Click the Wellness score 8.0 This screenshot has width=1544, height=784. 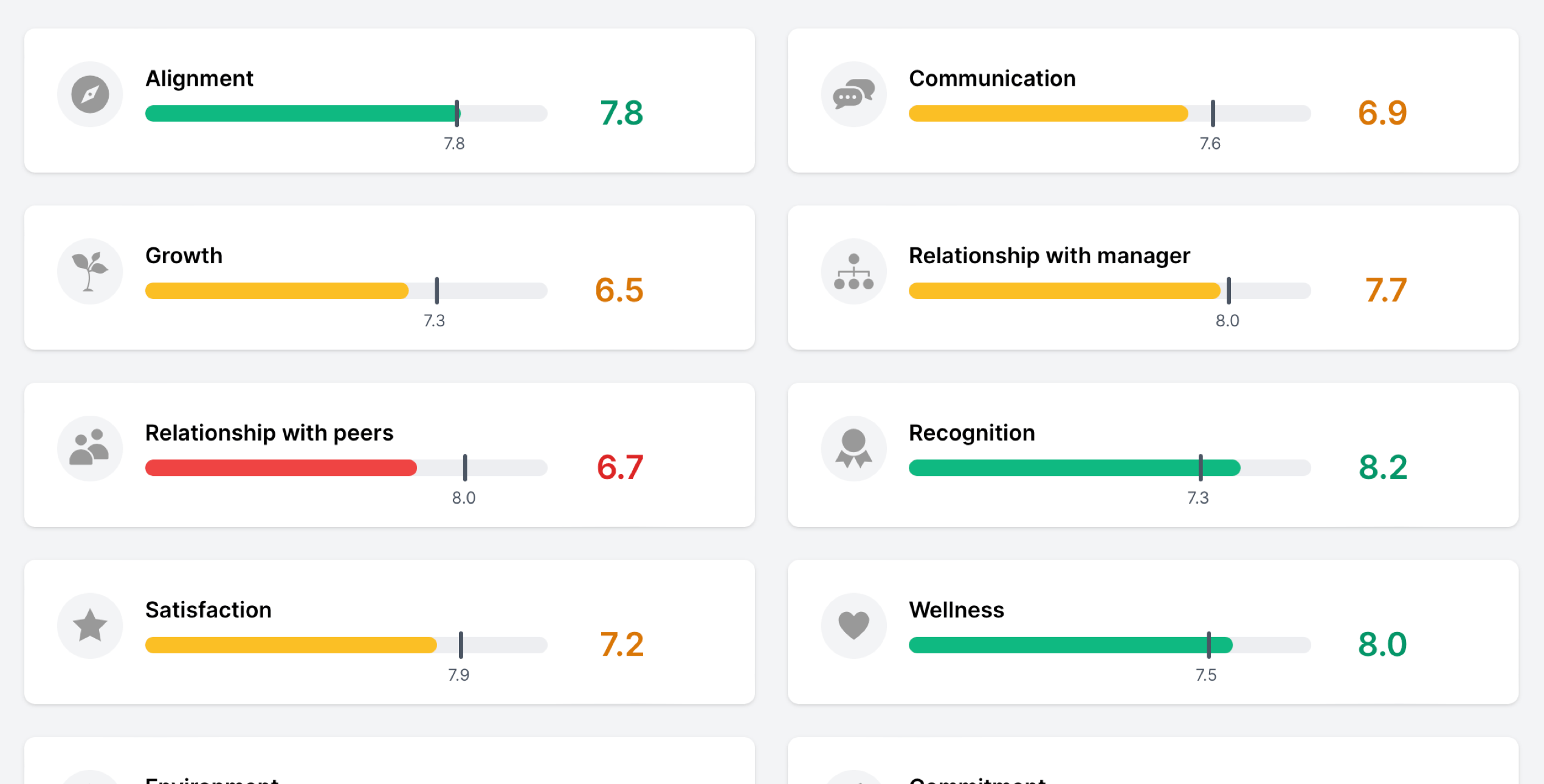[1382, 644]
